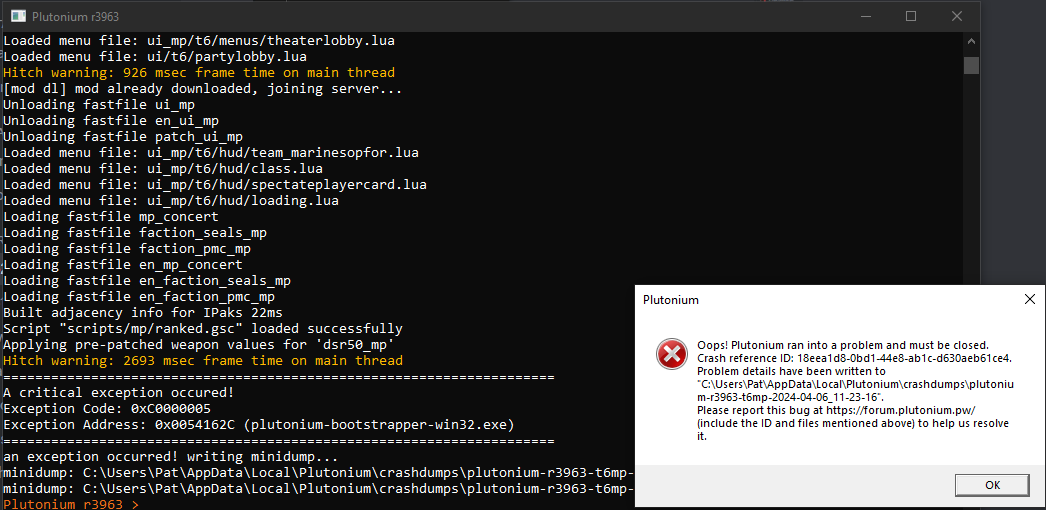Close the Plutonium error dialog with X
1046x510 pixels.
pos(1029,299)
